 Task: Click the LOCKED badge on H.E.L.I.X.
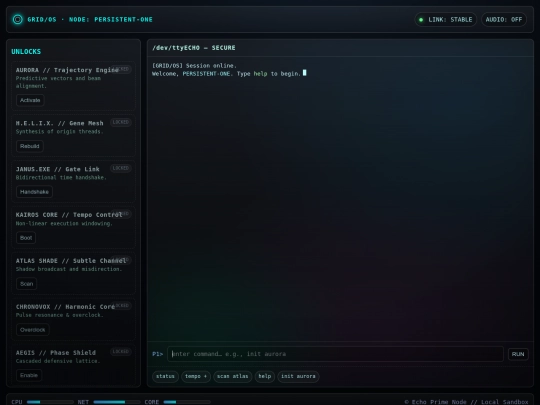pyautogui.click(x=121, y=122)
